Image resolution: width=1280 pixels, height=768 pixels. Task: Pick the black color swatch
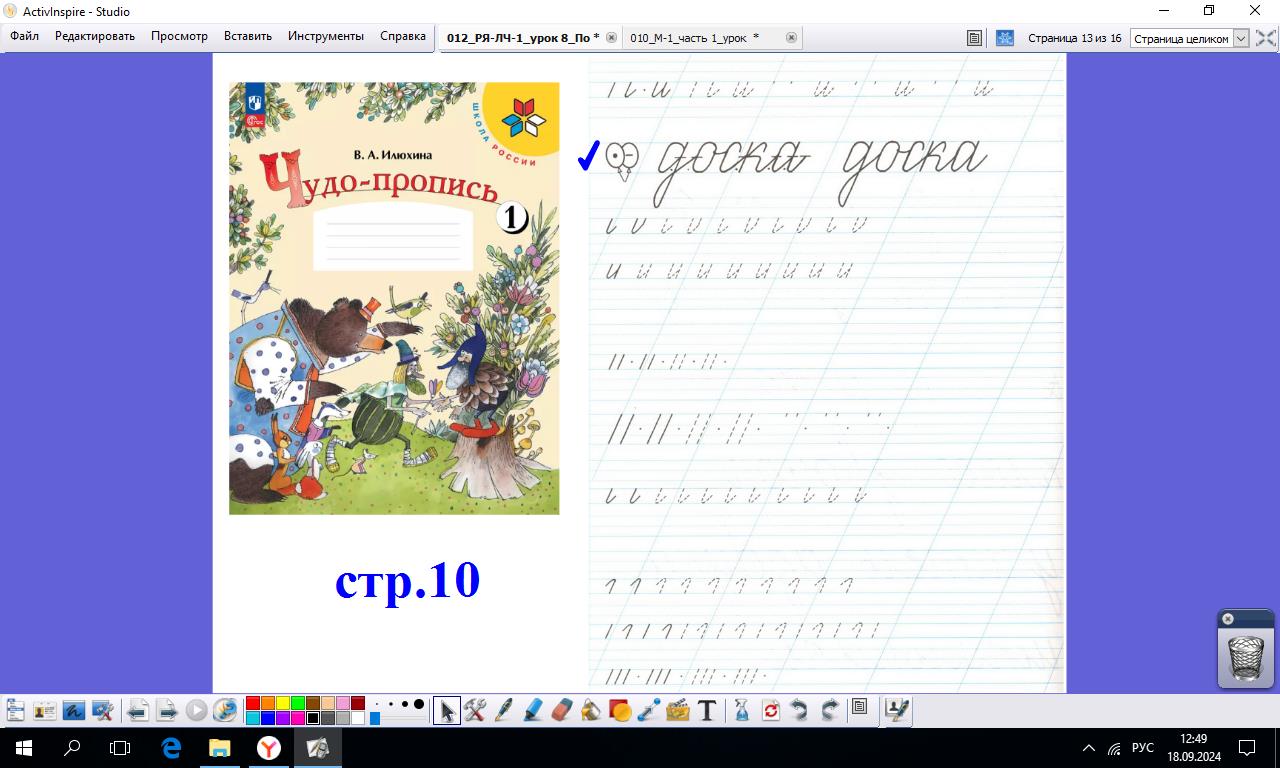tap(313, 718)
